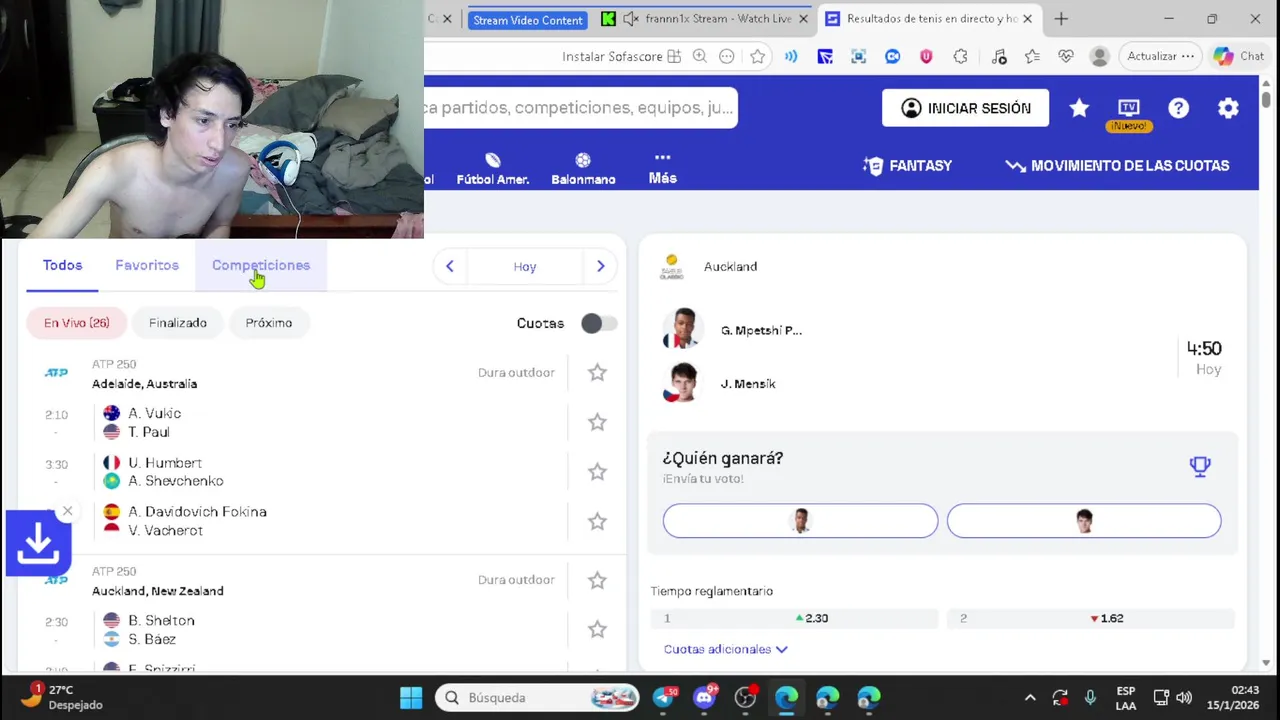Star the Adelaide, Australia tournament
Screen dimensions: 1280x720
tap(597, 372)
